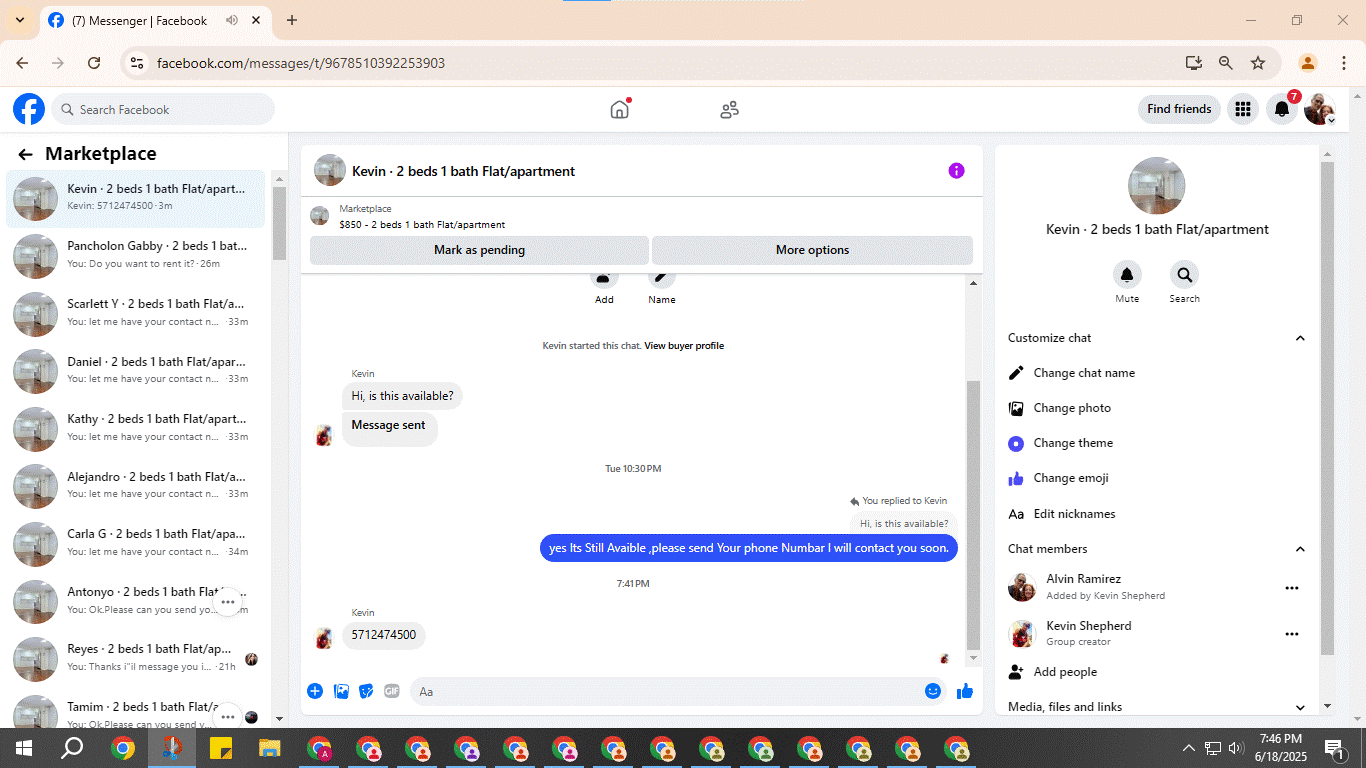
Task: Search in conversation using the magnifier icon
Action: click(1184, 275)
